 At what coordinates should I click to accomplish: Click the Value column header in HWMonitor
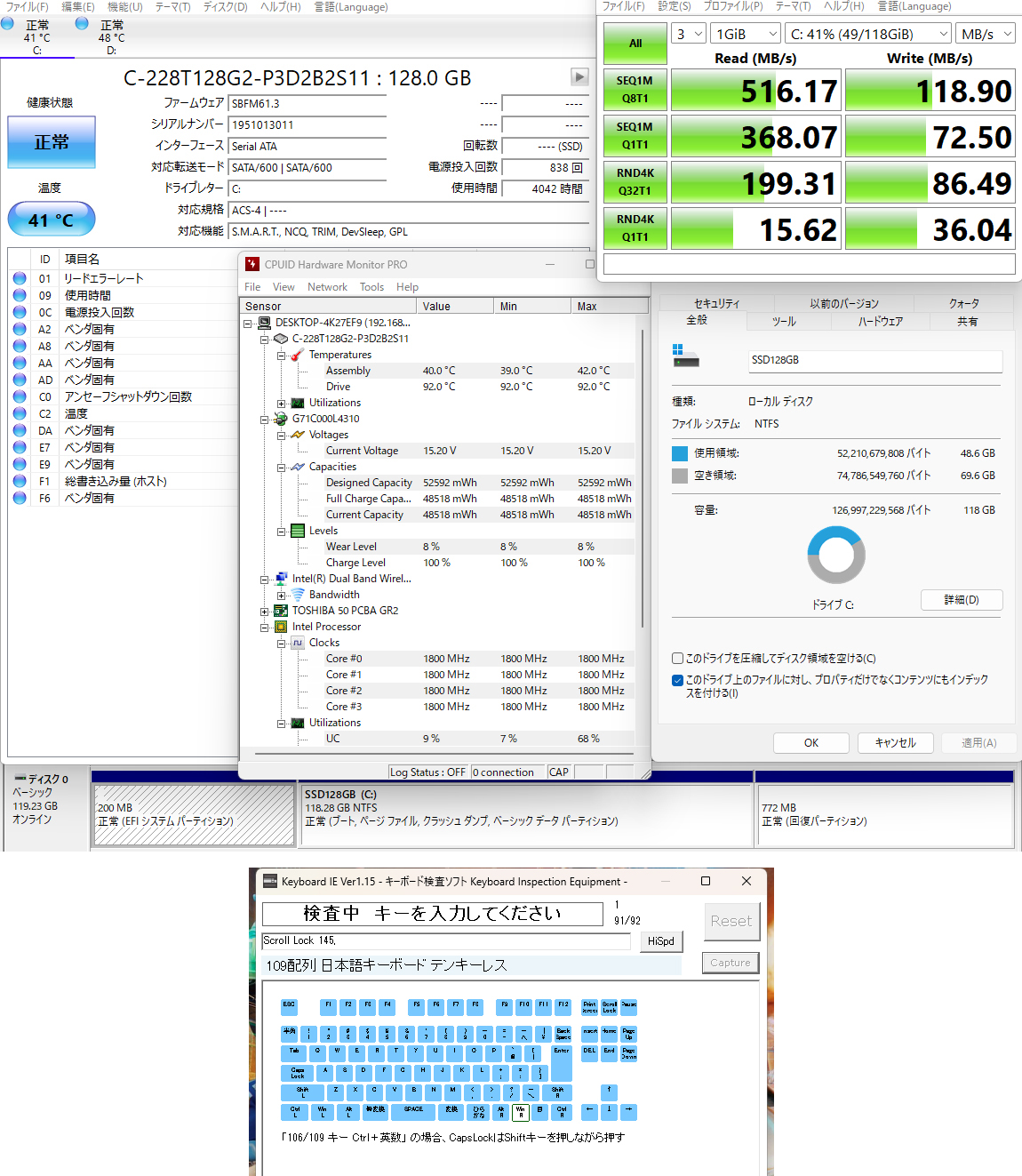click(455, 306)
